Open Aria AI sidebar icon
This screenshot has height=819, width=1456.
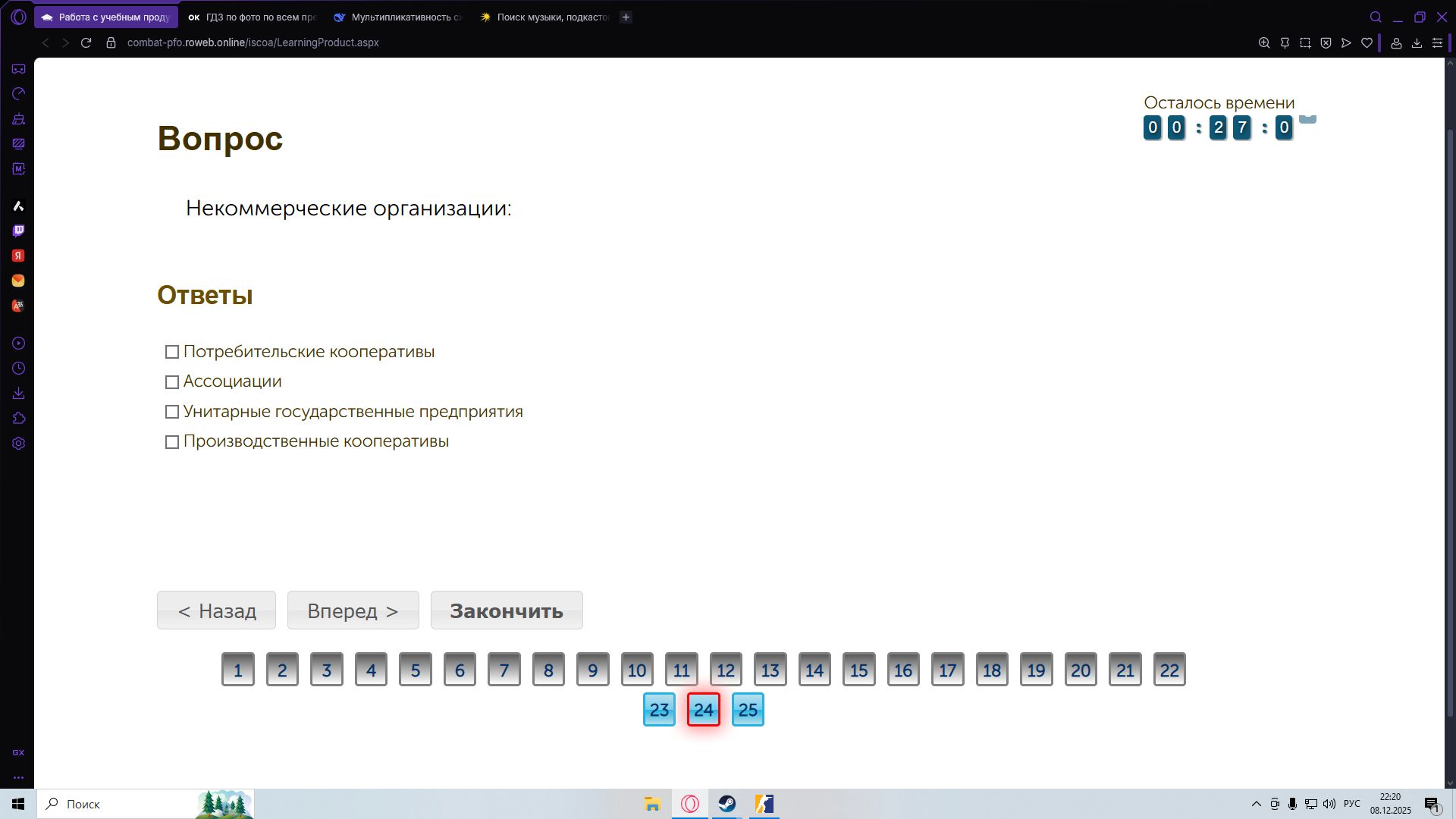(x=19, y=206)
